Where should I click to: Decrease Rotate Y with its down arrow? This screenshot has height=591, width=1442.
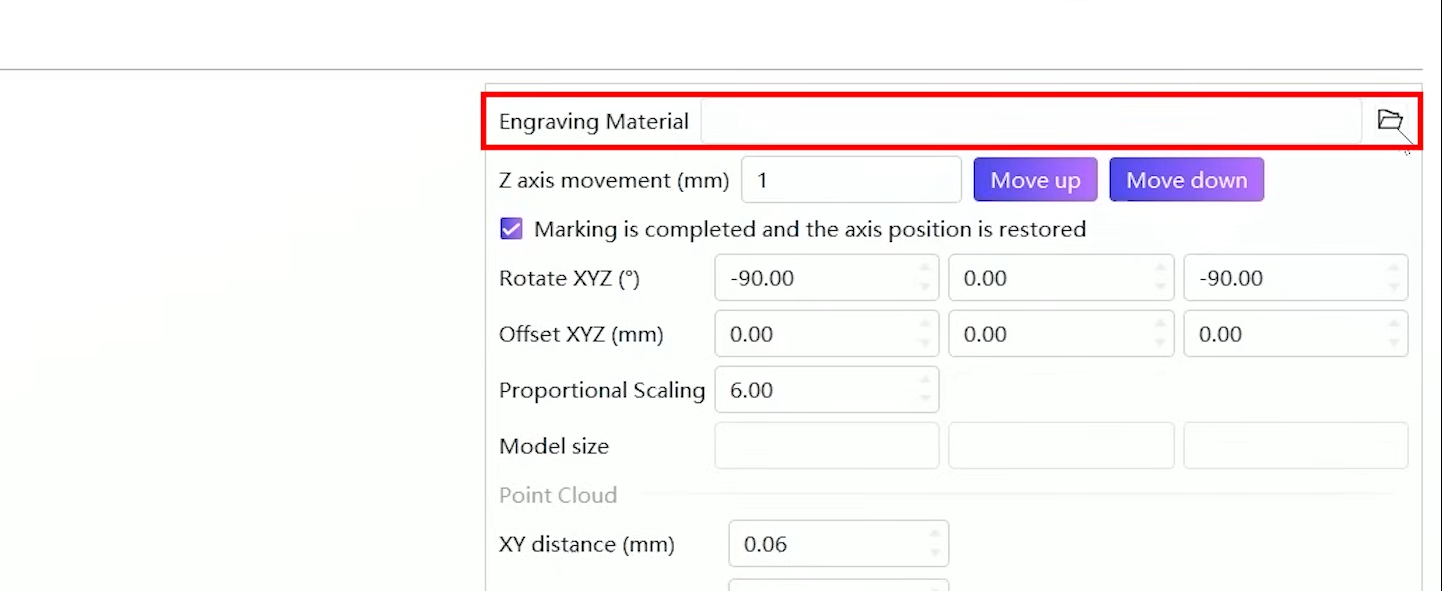pyautogui.click(x=1160, y=288)
